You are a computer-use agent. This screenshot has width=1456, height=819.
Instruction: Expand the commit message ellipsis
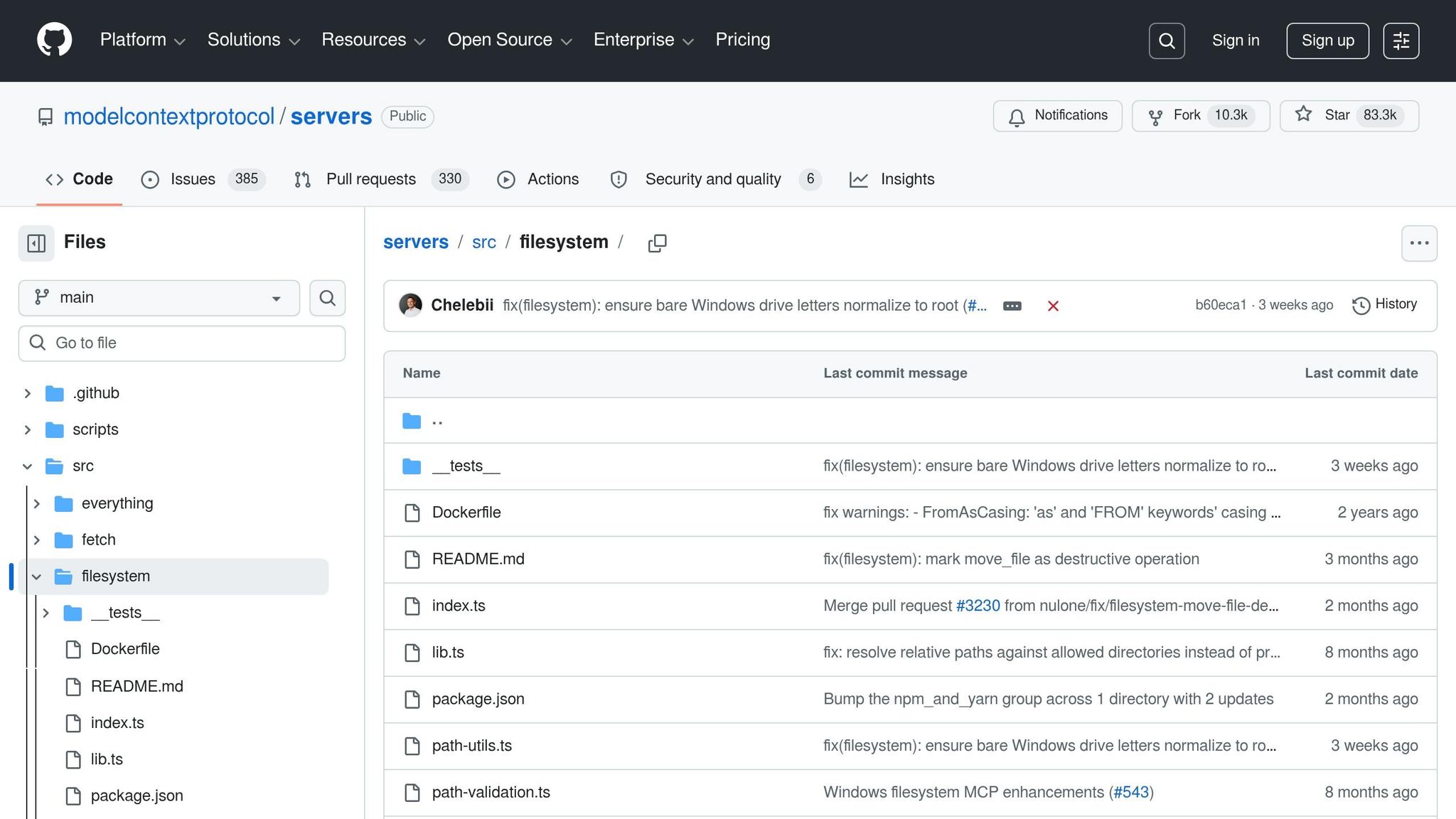[x=1012, y=306]
